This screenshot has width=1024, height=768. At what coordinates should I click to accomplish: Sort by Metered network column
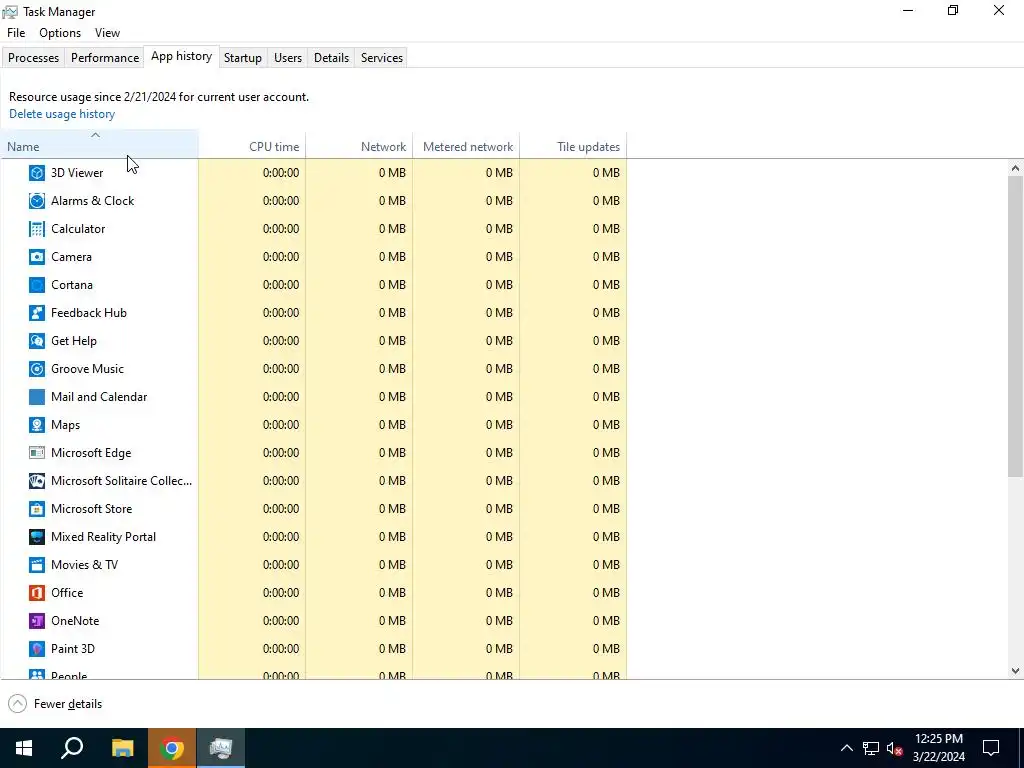tap(466, 144)
